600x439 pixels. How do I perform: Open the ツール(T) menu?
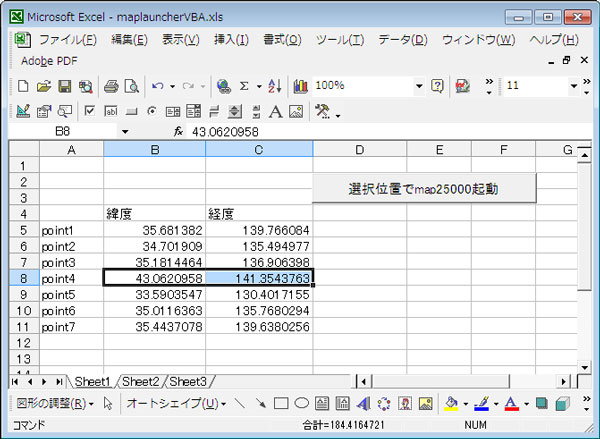(340, 39)
